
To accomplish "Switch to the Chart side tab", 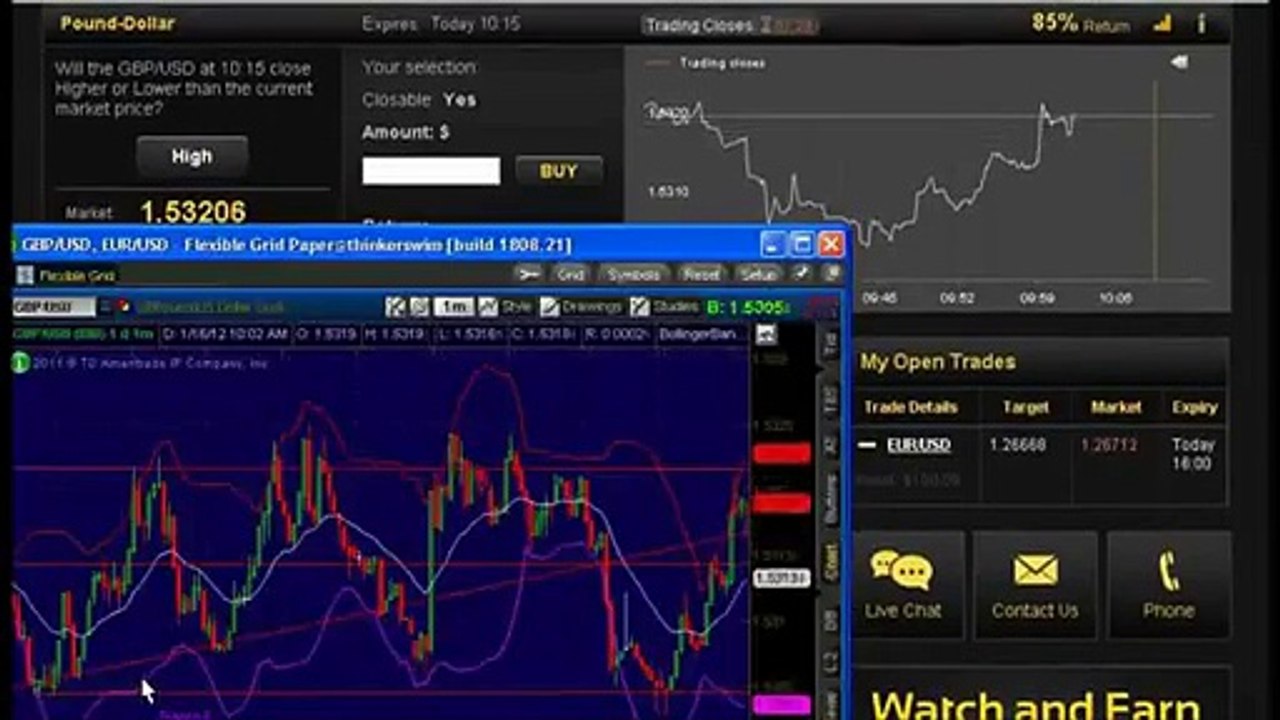I will coord(830,563).
